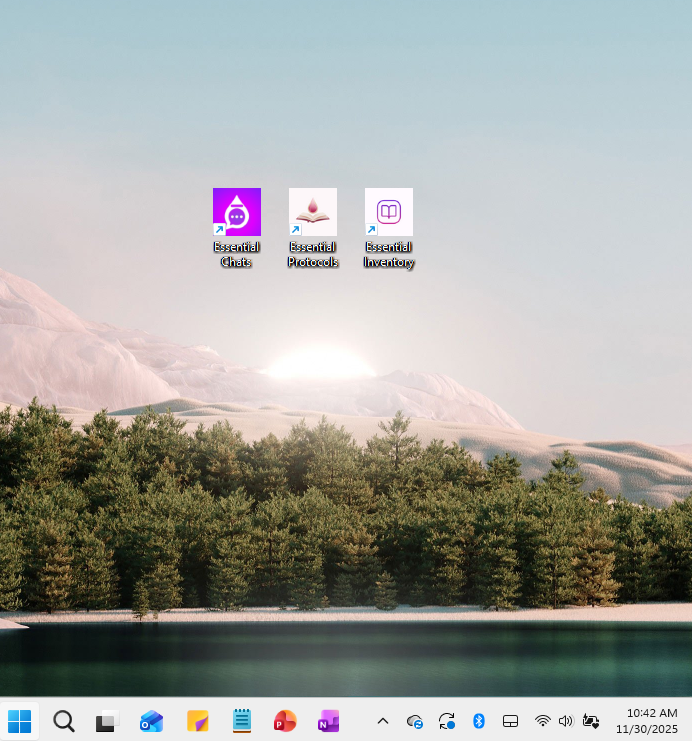Viewport: 692px width, 741px height.
Task: Open the yellow Sticky Notes taskbar app
Action: tap(197, 721)
